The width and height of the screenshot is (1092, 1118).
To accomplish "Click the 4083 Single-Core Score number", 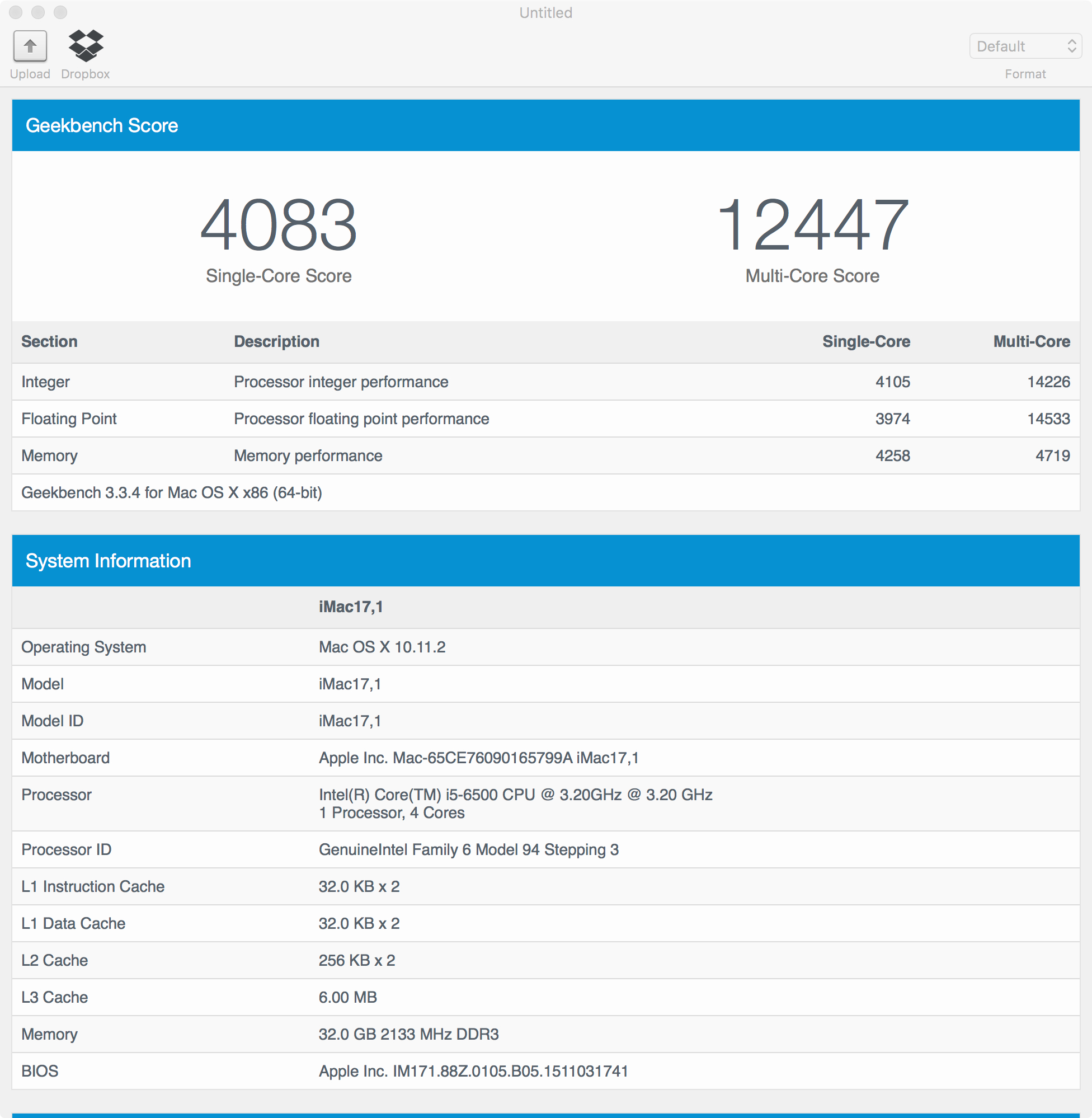I will (279, 225).
